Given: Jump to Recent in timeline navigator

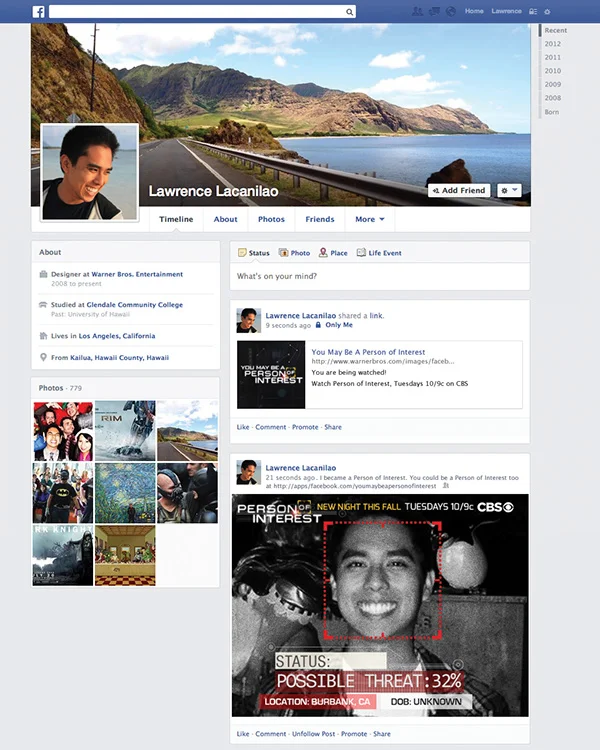Looking at the screenshot, I should point(556,30).
